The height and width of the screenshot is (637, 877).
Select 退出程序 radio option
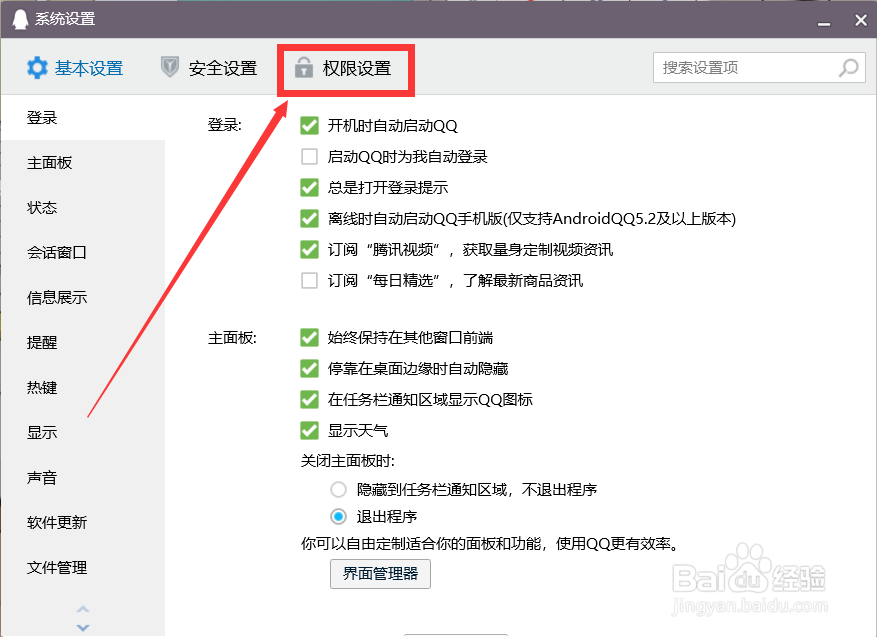coord(338,517)
